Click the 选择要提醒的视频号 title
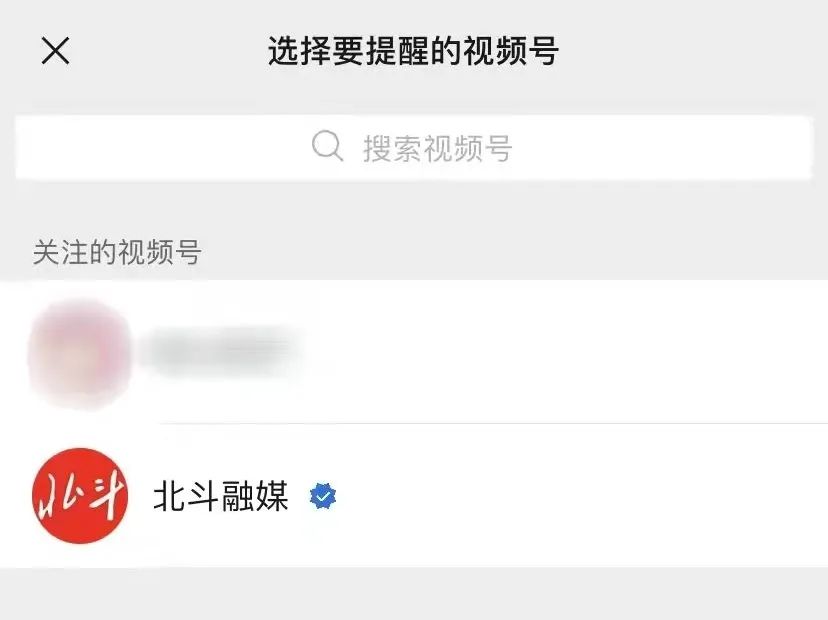This screenshot has width=828, height=620. click(x=413, y=51)
